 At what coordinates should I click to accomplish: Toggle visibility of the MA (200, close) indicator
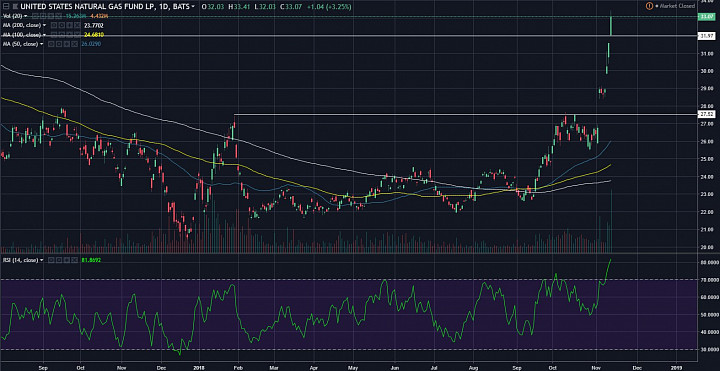[x=54, y=25]
